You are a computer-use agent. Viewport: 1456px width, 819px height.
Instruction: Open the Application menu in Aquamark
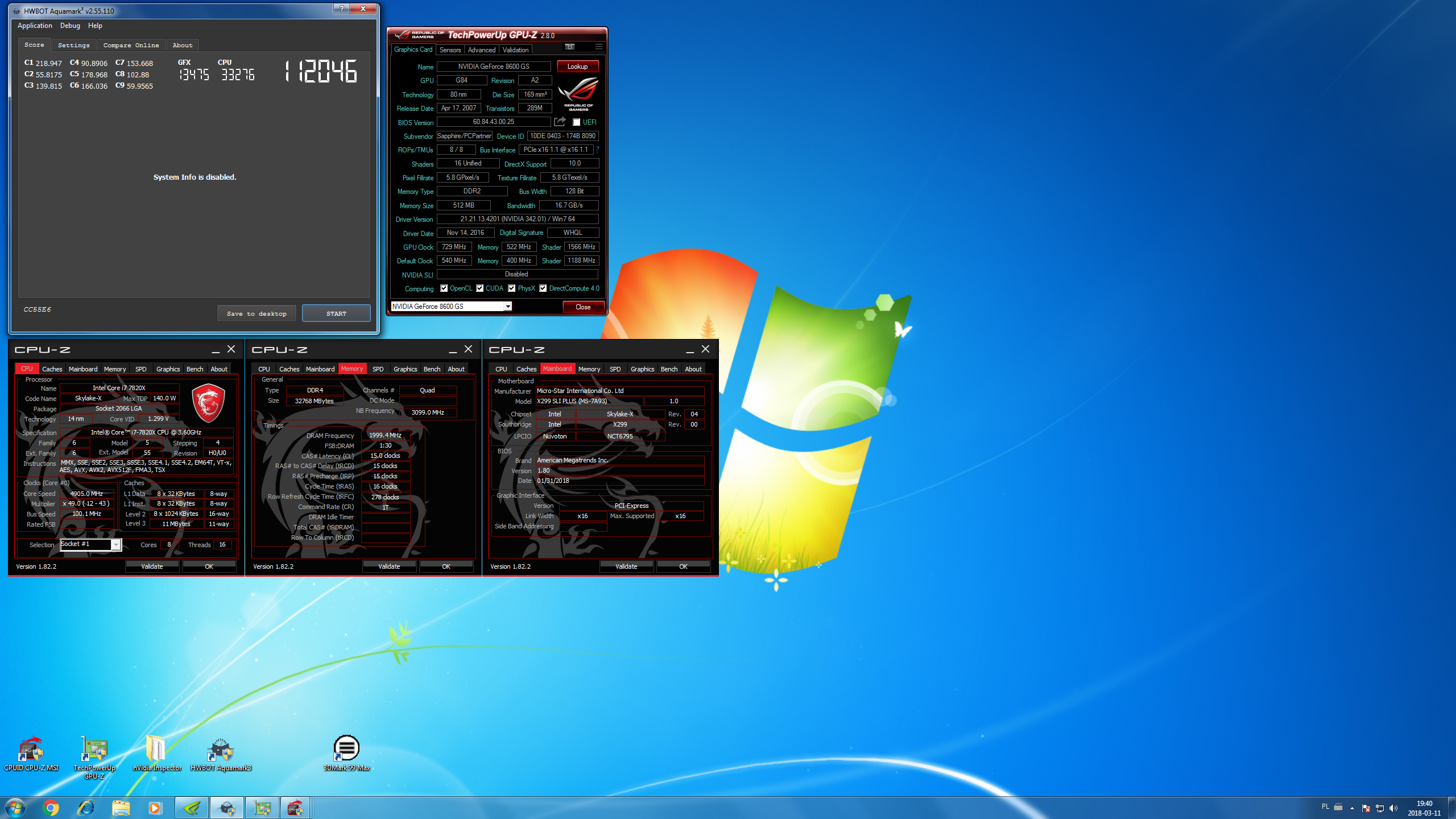tap(35, 26)
